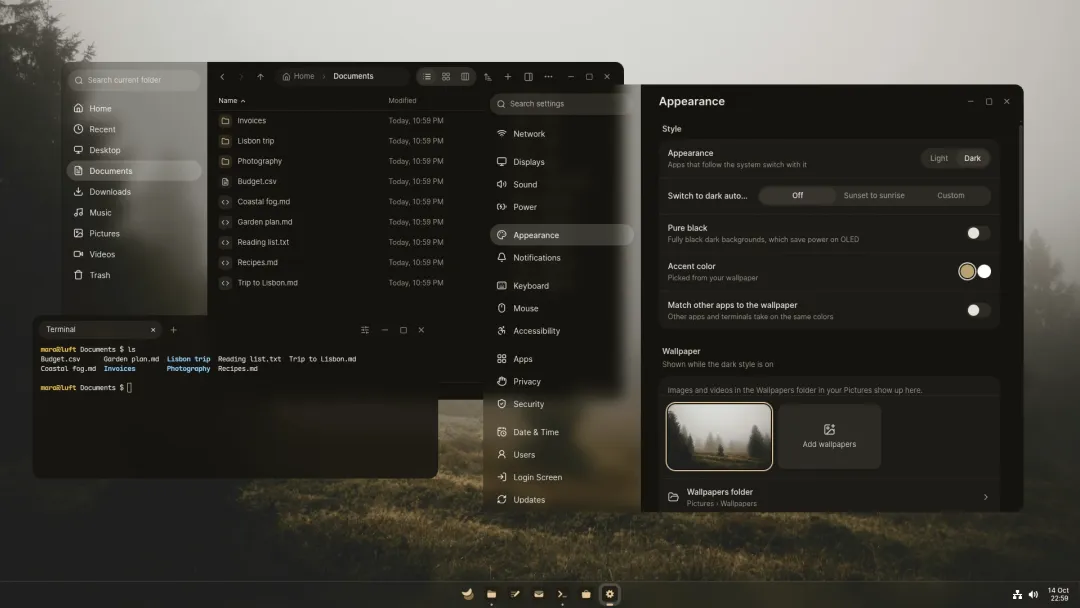Image resolution: width=1080 pixels, height=608 pixels.
Task: Set dark auto-switch to Custom
Action: pos(951,196)
